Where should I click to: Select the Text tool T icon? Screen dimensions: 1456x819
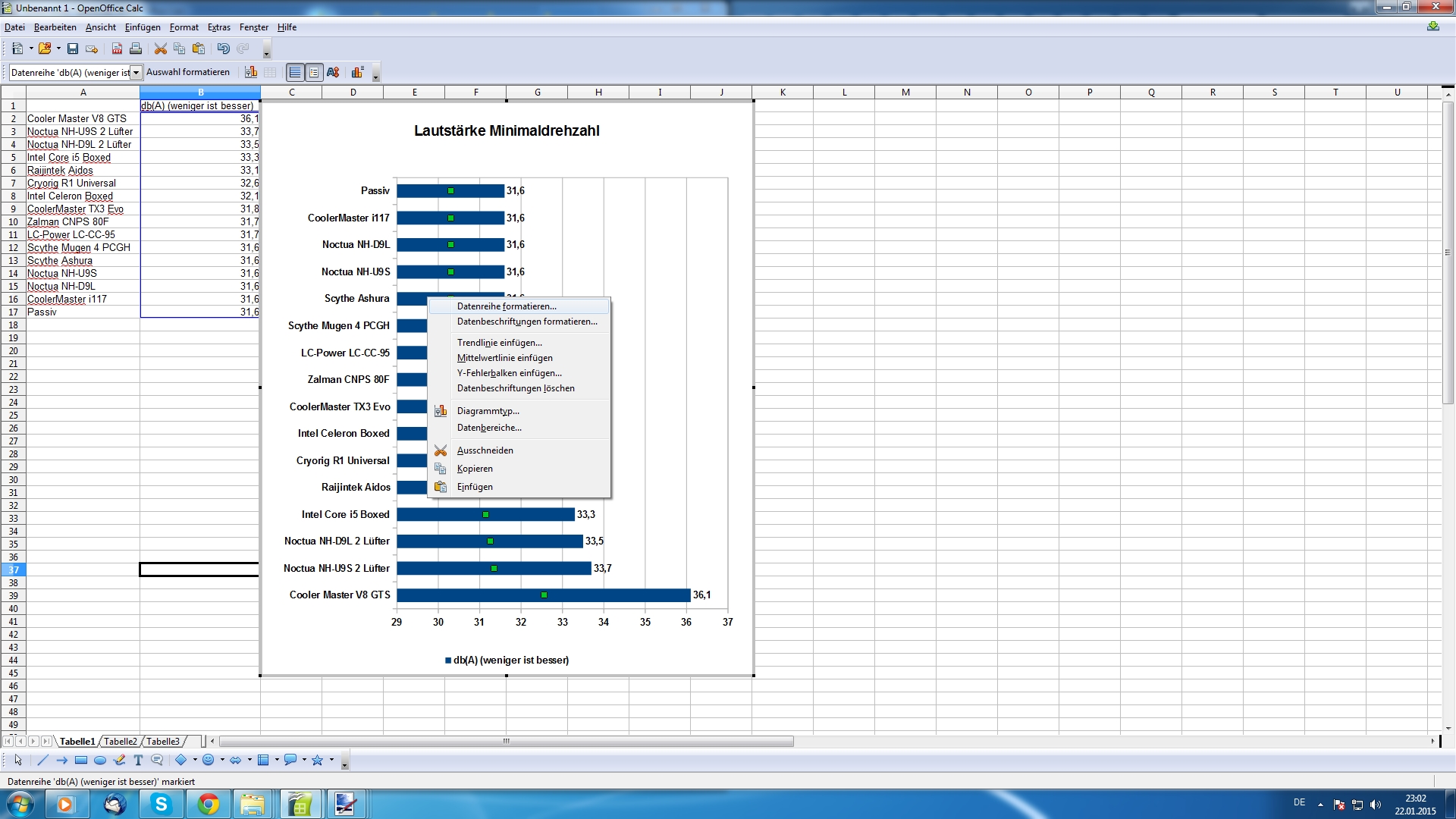pos(138,760)
